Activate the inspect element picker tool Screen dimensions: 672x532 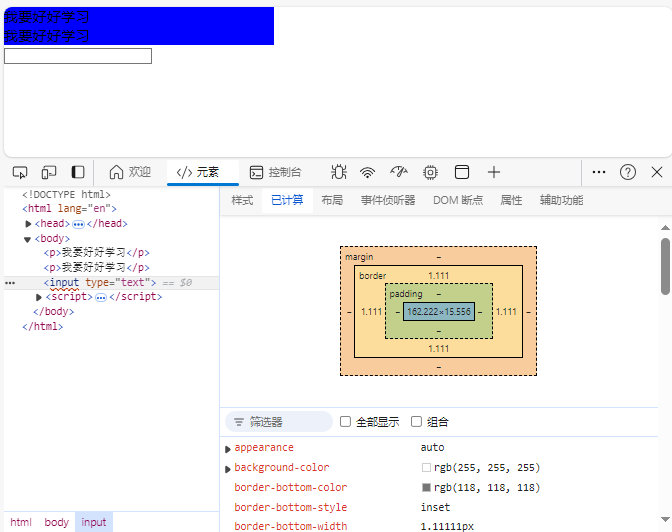coord(20,172)
